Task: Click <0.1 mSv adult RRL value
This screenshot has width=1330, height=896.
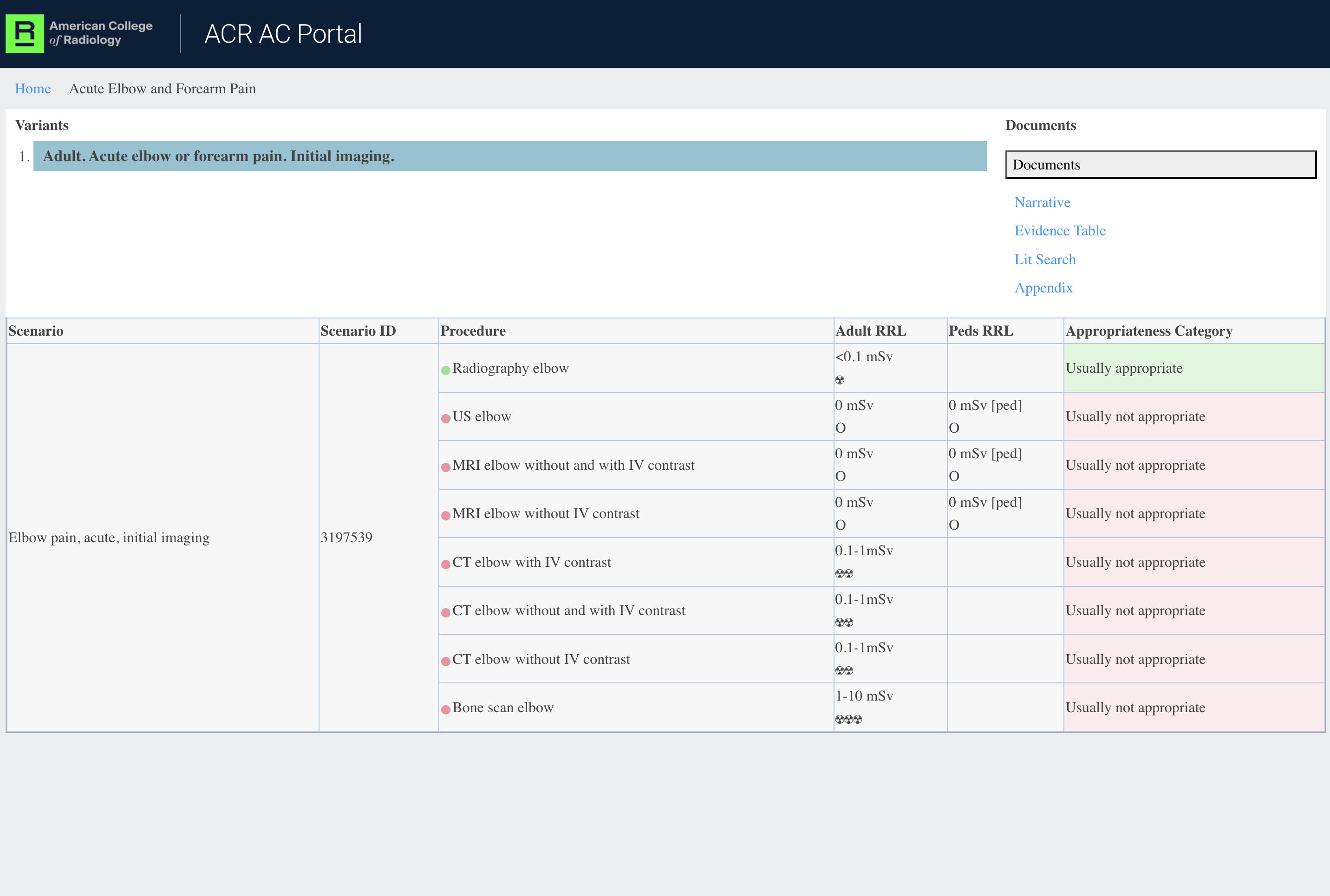Action: 864,357
